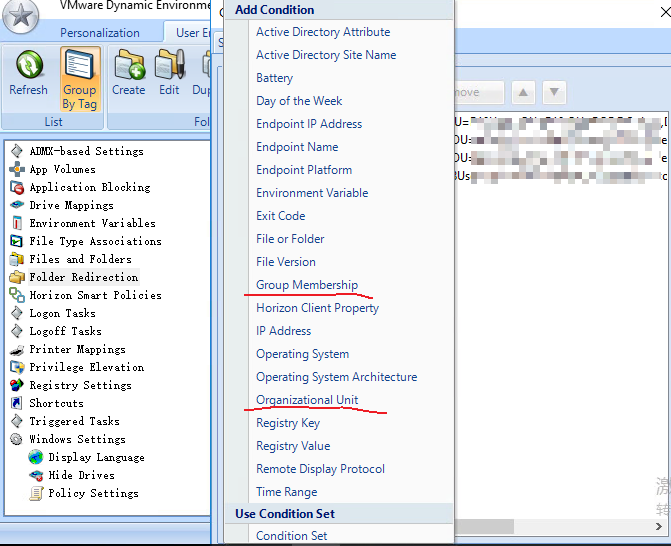Image resolution: width=671 pixels, height=546 pixels.
Task: Click the Refresh icon in the ribbon
Action: coord(29,65)
